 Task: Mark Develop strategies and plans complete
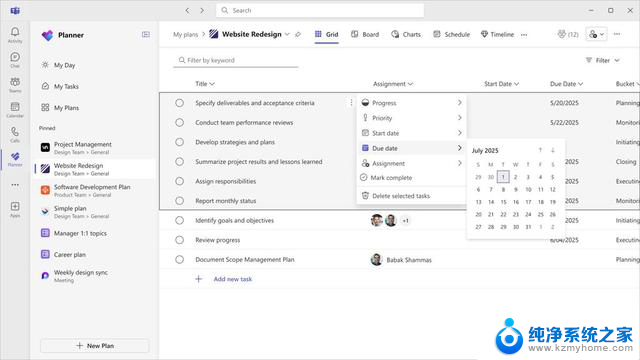[x=180, y=142]
